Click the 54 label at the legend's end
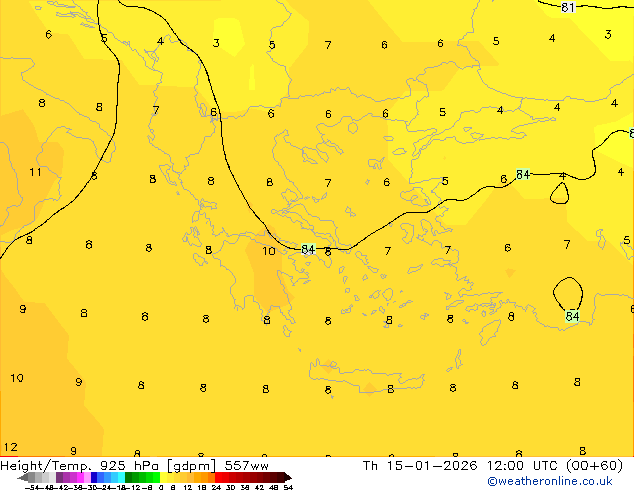The width and height of the screenshot is (634, 490). [288, 487]
